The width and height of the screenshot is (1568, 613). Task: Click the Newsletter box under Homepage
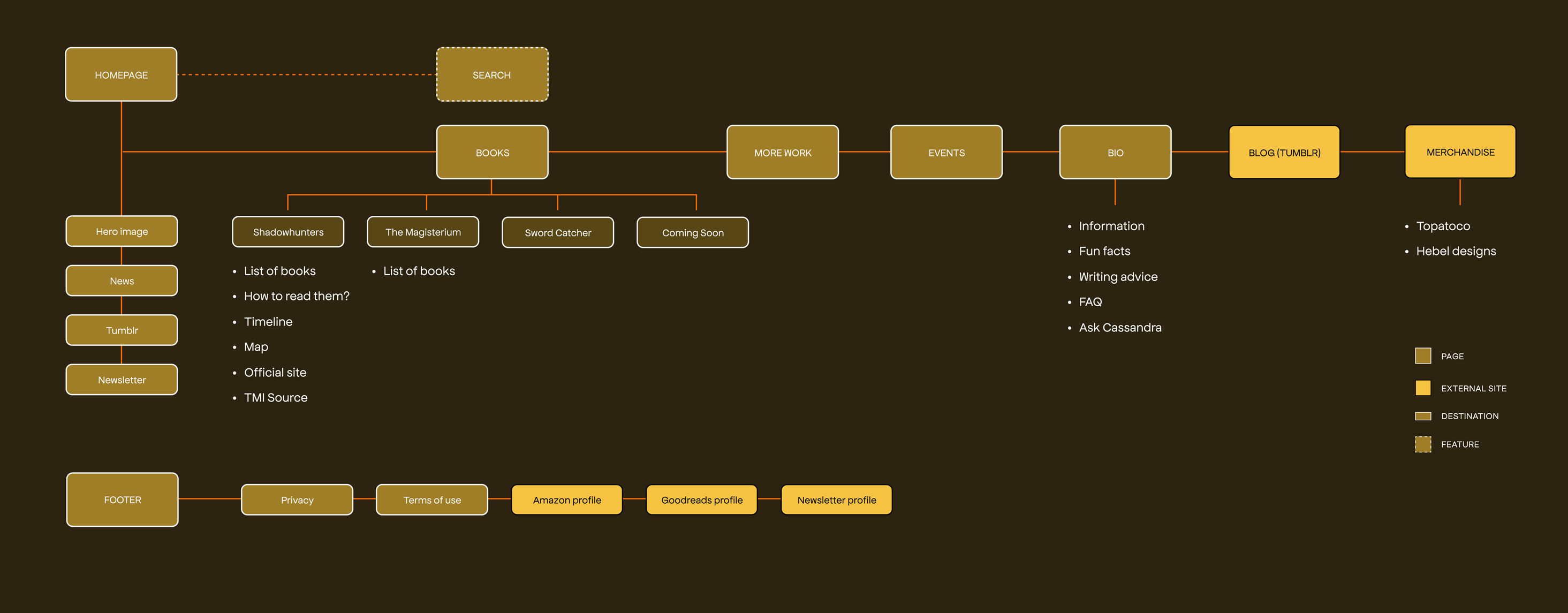click(x=122, y=379)
